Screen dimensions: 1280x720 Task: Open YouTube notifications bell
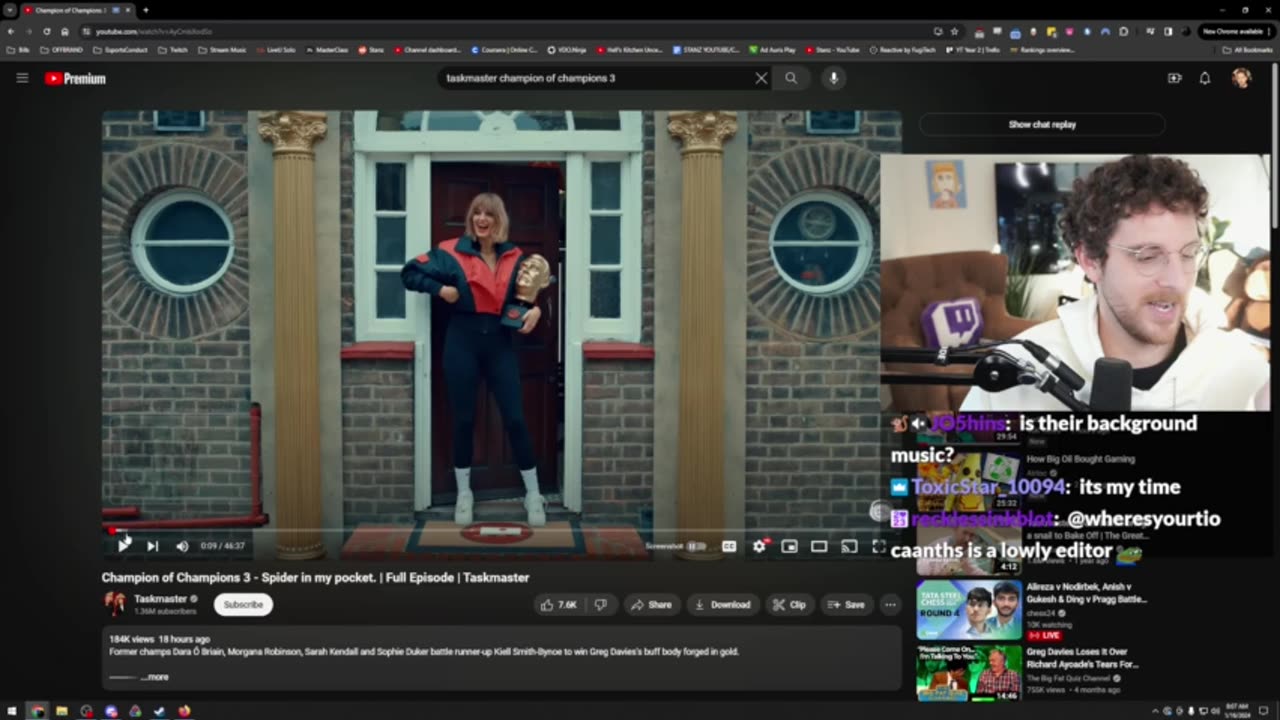click(1205, 78)
